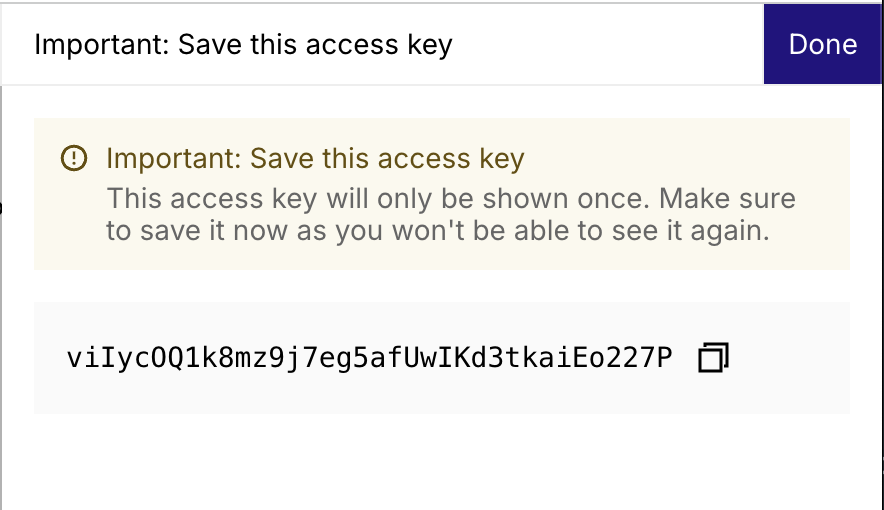
Task: Click the ending "227P" of the access key
Action: (646, 357)
